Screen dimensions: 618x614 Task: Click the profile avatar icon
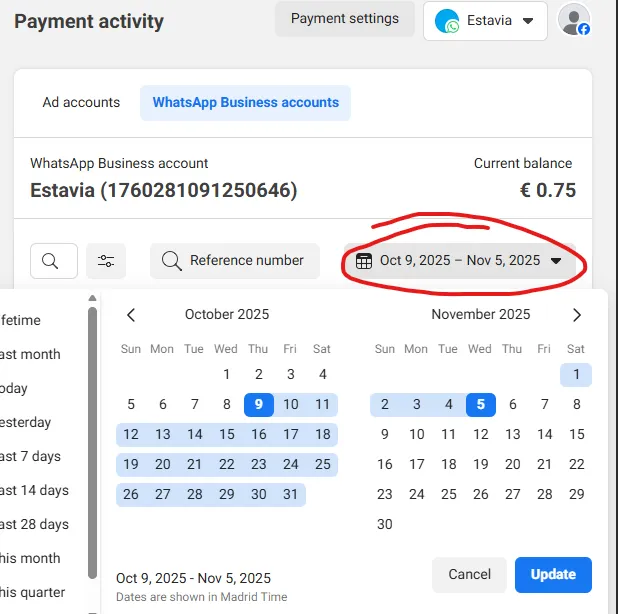[574, 20]
